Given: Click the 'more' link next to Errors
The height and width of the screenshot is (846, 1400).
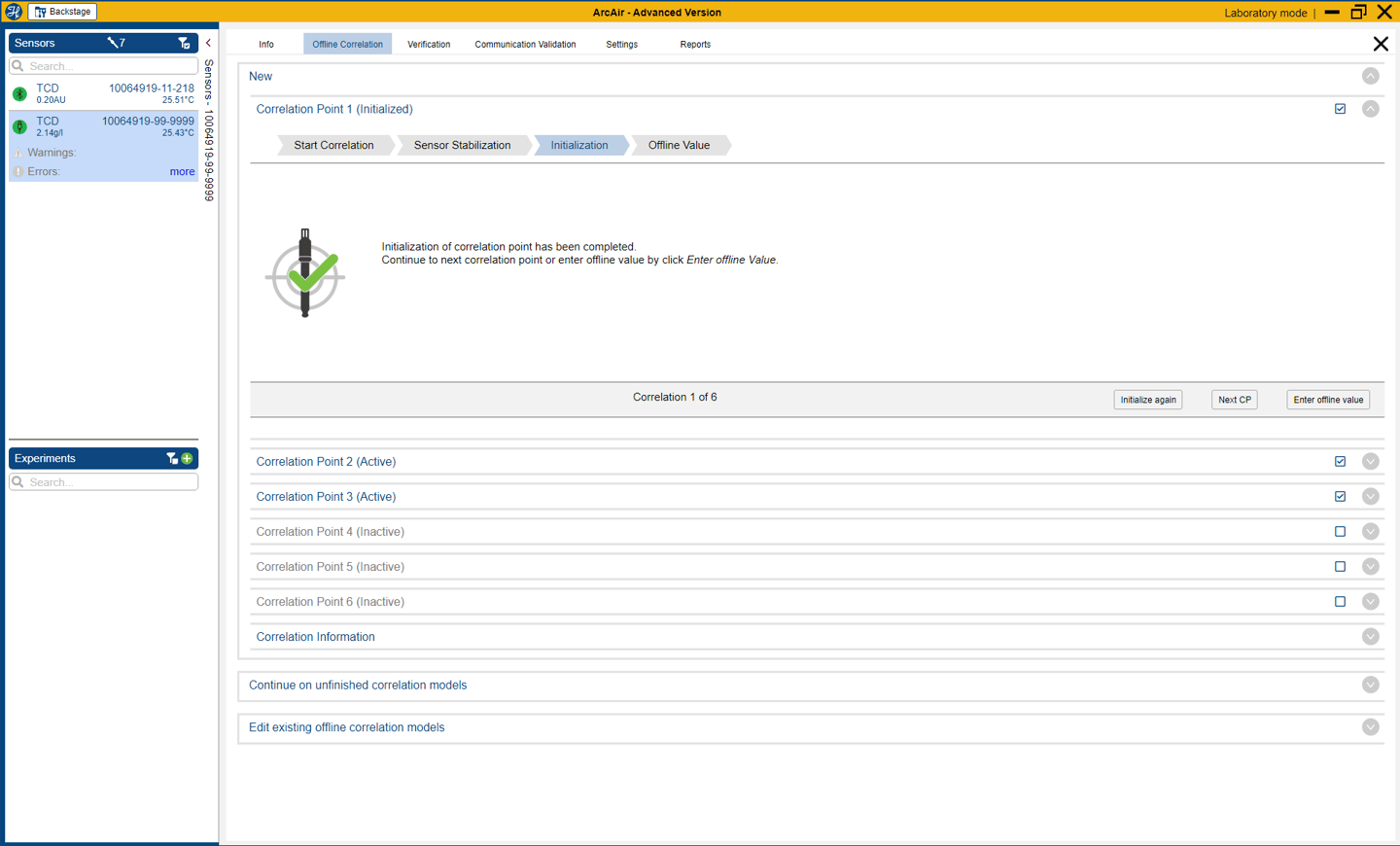Looking at the screenshot, I should point(182,171).
